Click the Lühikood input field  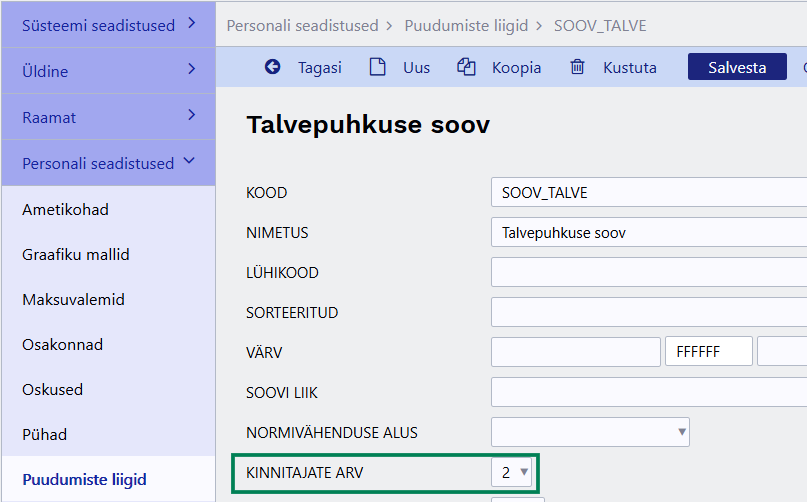click(648, 272)
